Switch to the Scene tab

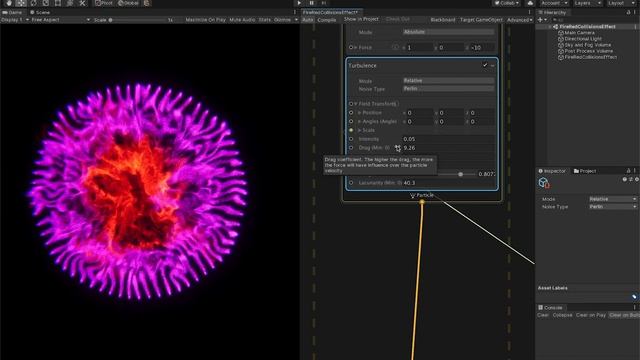40,12
